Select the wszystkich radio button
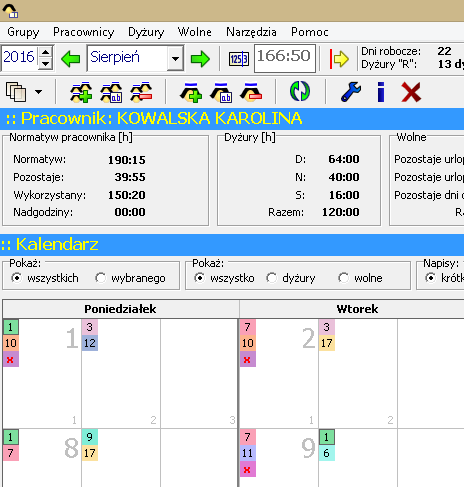464x487 pixels. coord(16,278)
